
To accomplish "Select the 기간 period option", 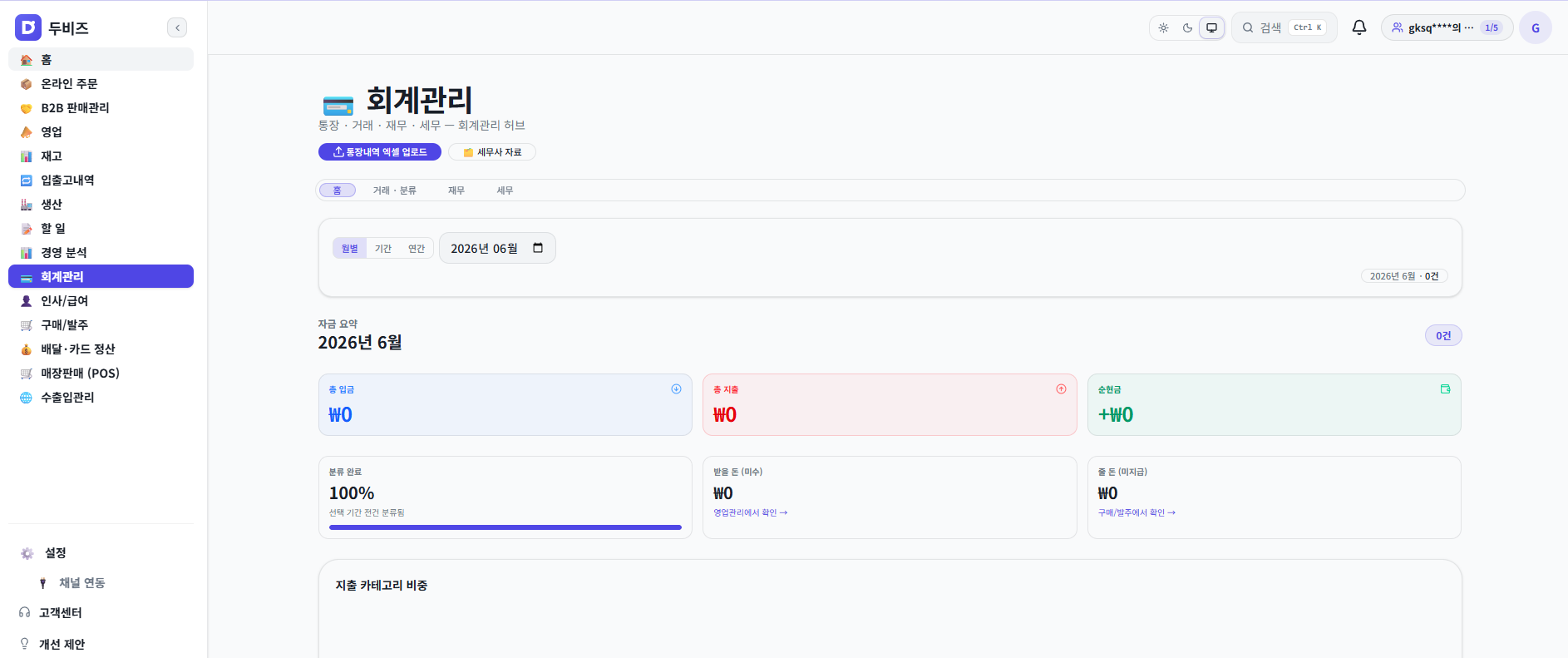I will 382,248.
